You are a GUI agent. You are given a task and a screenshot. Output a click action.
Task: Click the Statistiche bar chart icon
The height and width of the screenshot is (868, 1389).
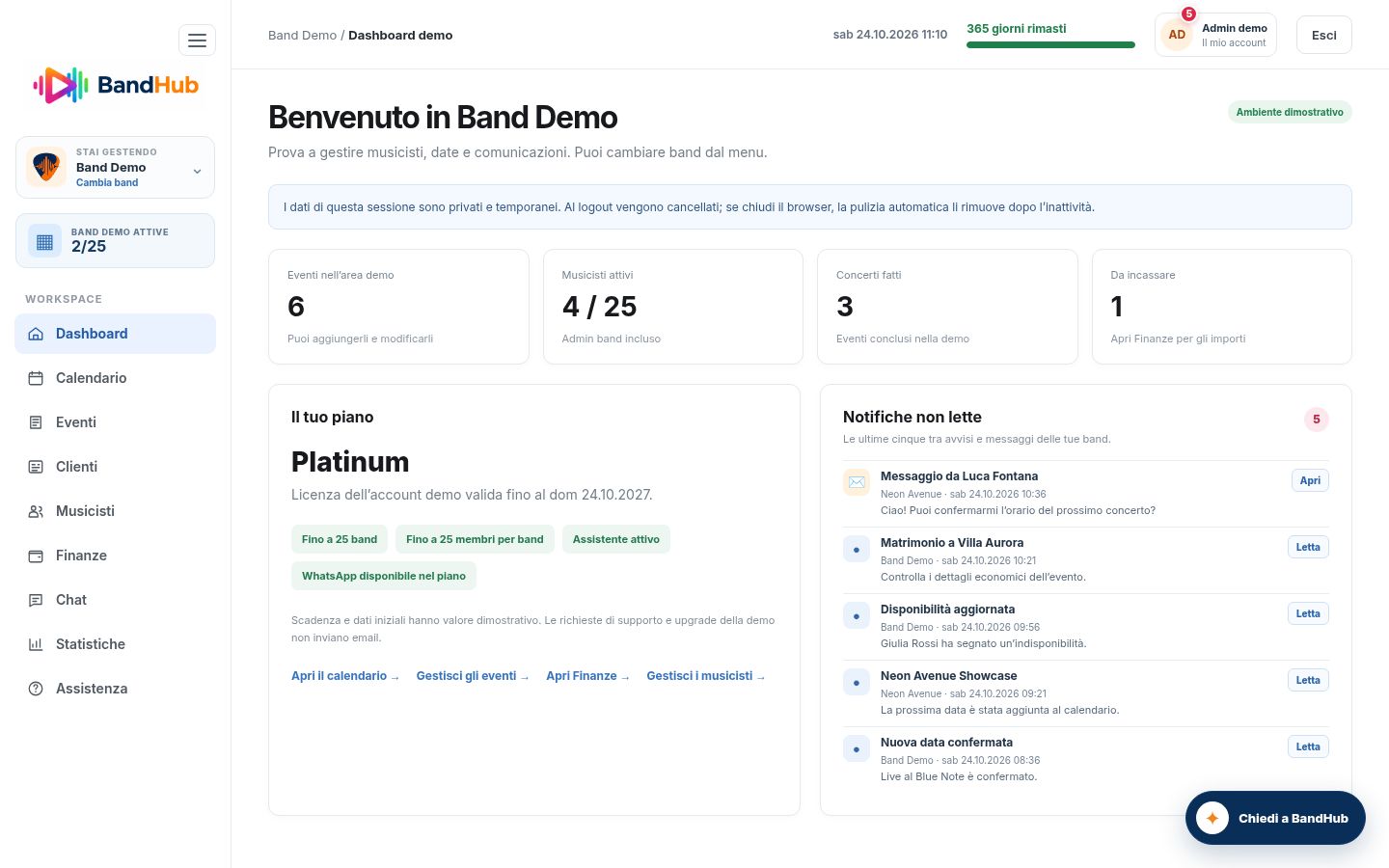(x=36, y=644)
